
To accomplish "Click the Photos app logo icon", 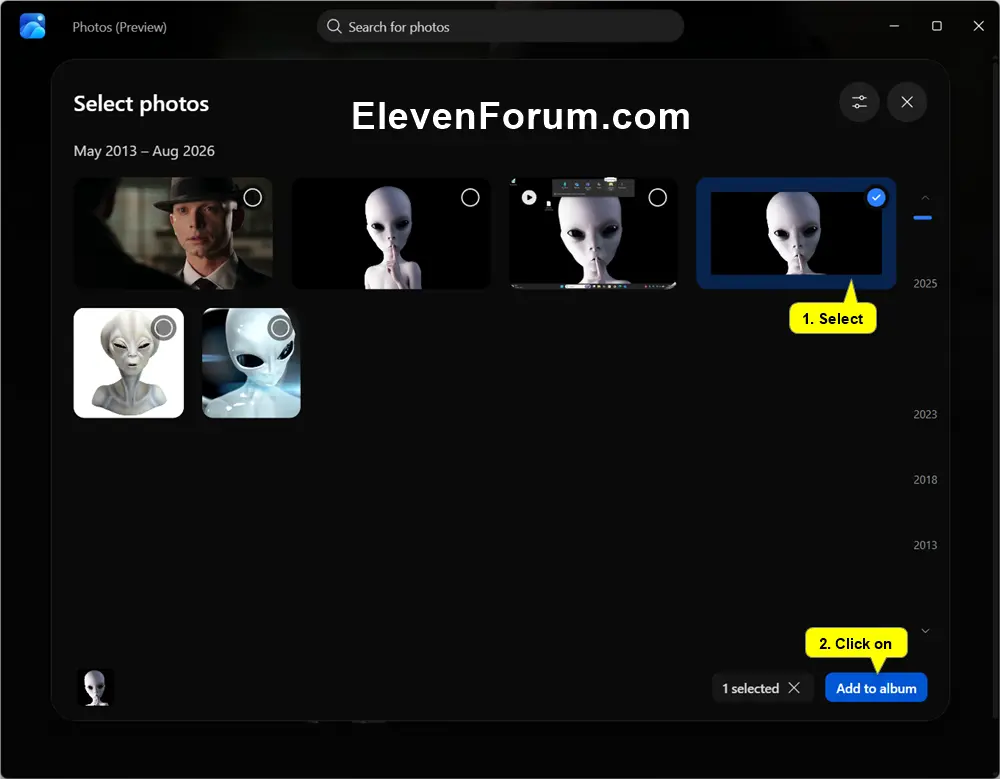I will click(33, 27).
